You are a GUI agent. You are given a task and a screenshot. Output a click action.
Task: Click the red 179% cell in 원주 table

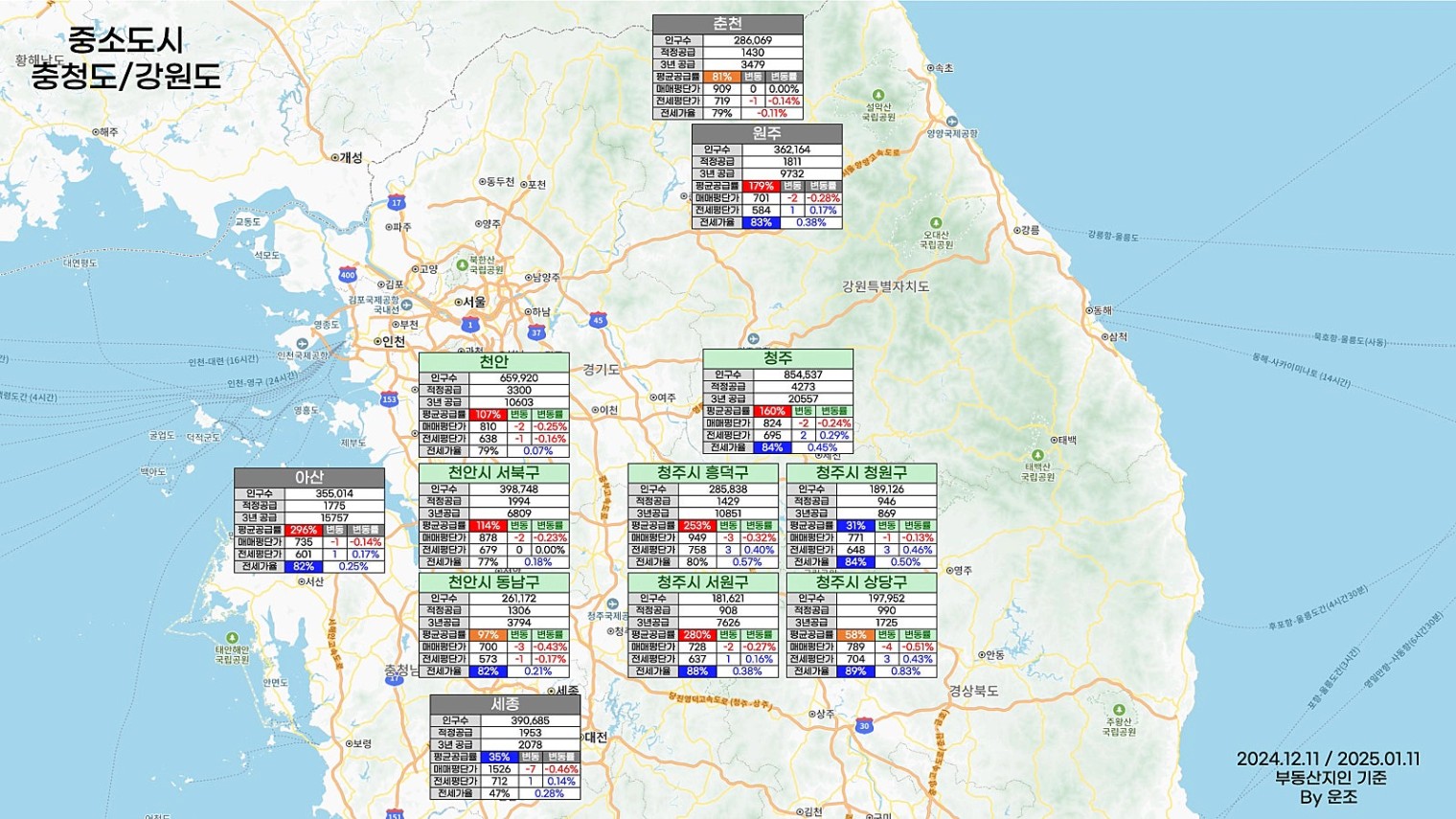[x=762, y=186]
